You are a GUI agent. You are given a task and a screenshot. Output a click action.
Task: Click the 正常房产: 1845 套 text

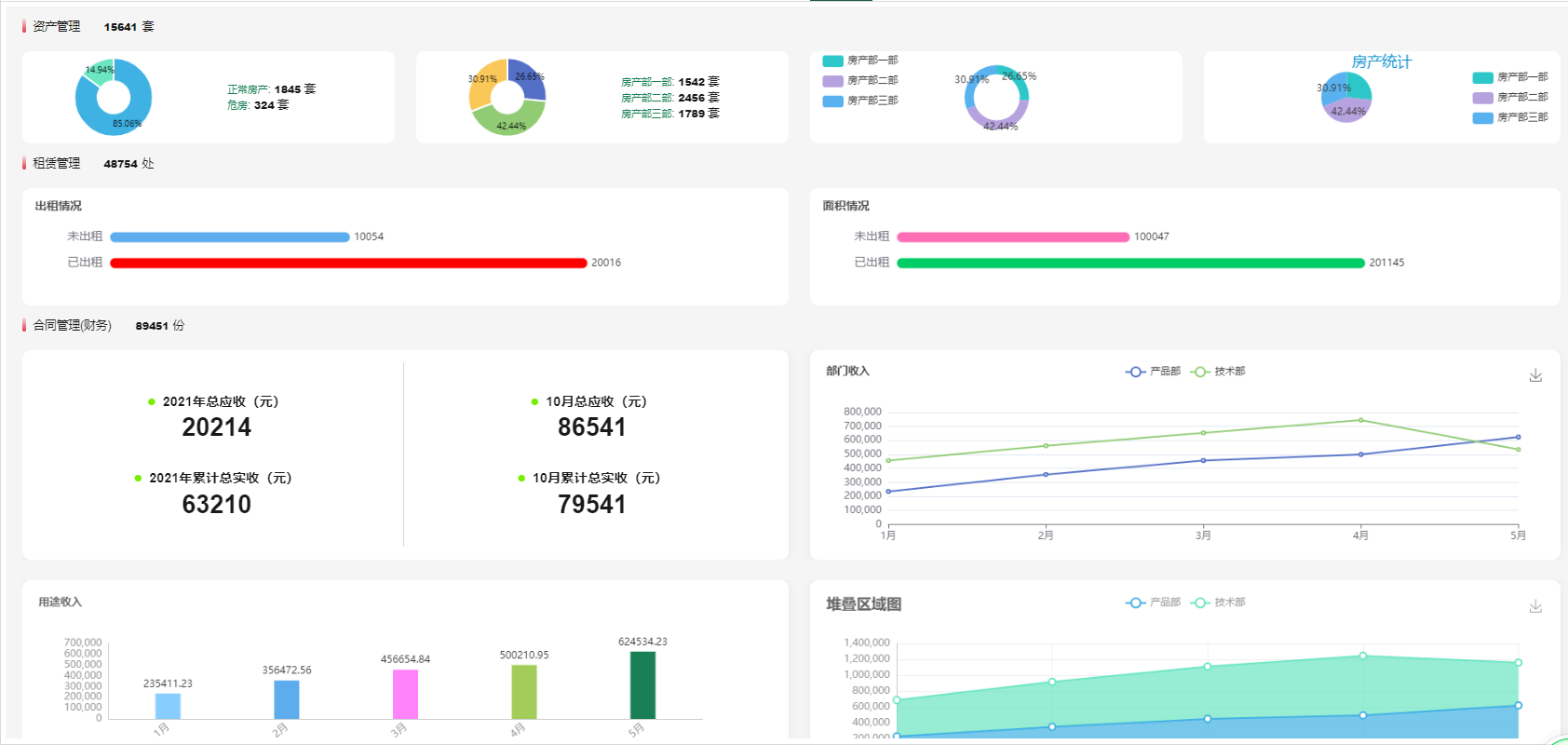(x=272, y=89)
